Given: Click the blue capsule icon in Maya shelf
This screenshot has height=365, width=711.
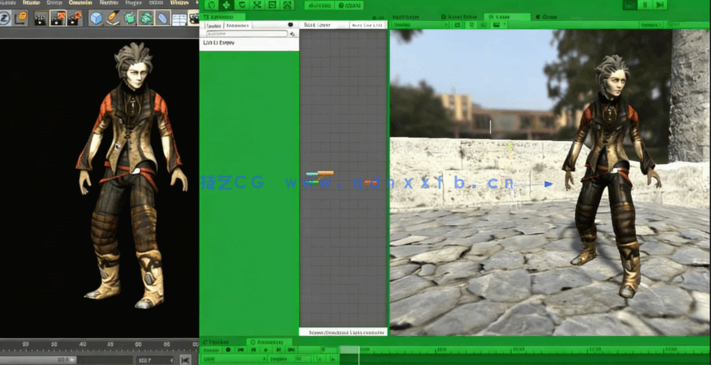Looking at the screenshot, I should tap(163, 18).
